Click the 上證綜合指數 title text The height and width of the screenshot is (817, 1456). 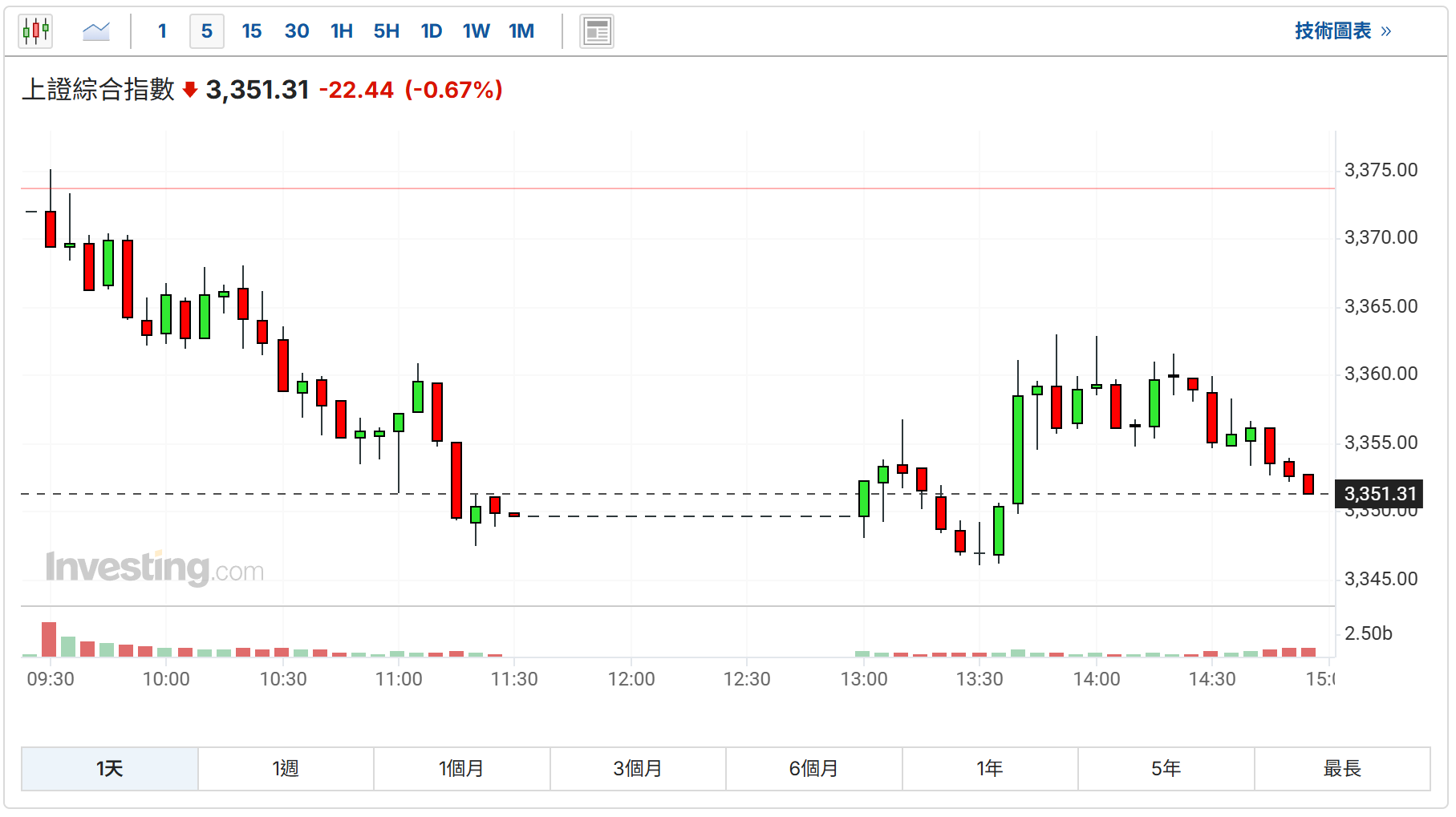tap(98, 89)
